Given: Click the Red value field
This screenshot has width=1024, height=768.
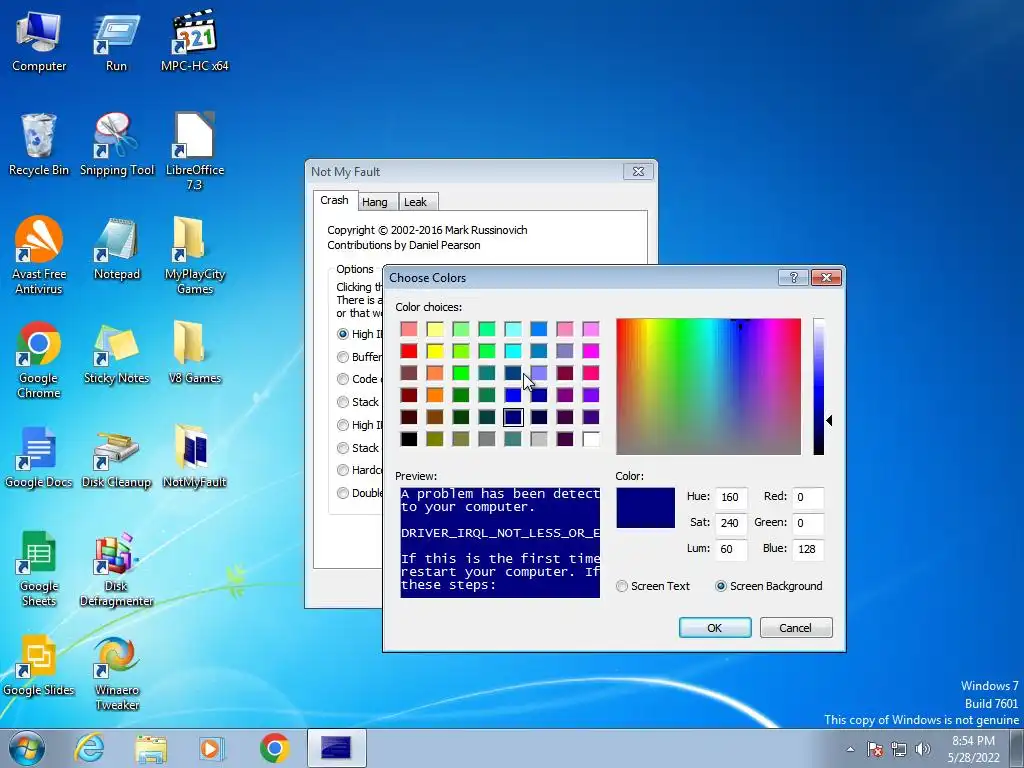Looking at the screenshot, I should coord(808,497).
